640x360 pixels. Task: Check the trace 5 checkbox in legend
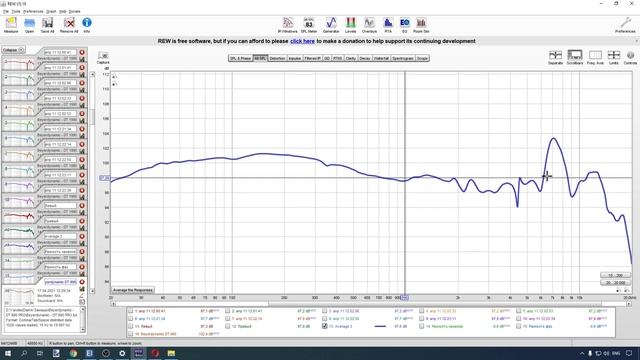click(518, 311)
